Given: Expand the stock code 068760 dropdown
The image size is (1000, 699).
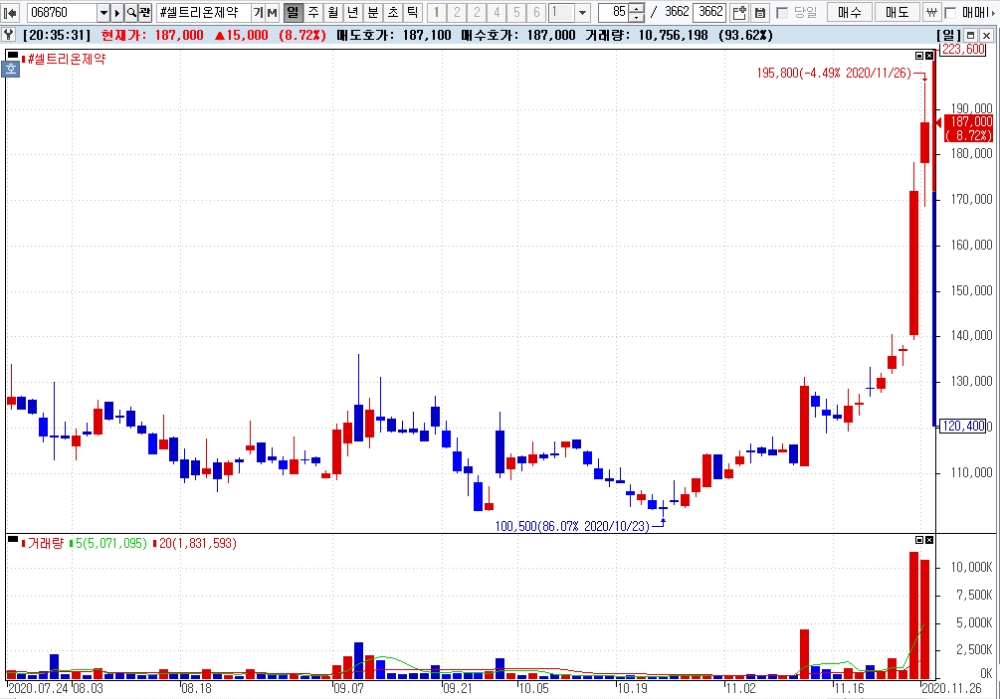Looking at the screenshot, I should (103, 12).
